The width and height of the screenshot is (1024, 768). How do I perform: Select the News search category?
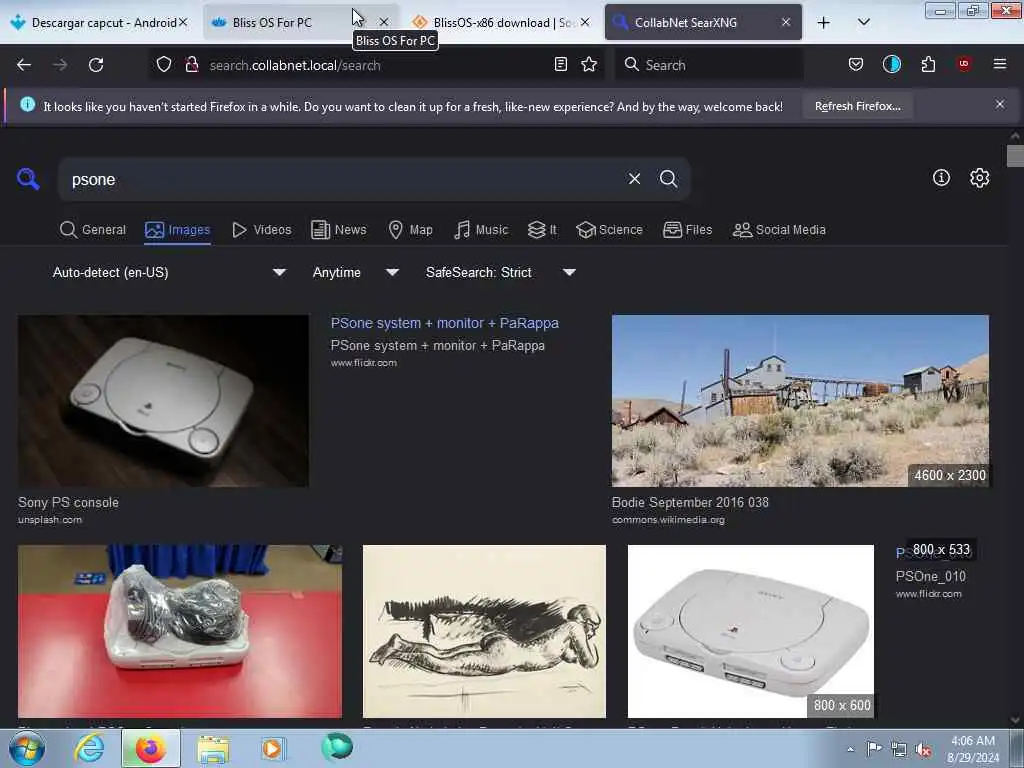338,230
